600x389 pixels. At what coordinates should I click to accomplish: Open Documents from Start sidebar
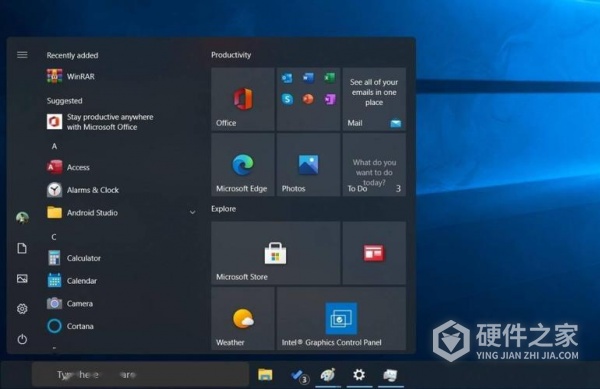pos(22,248)
